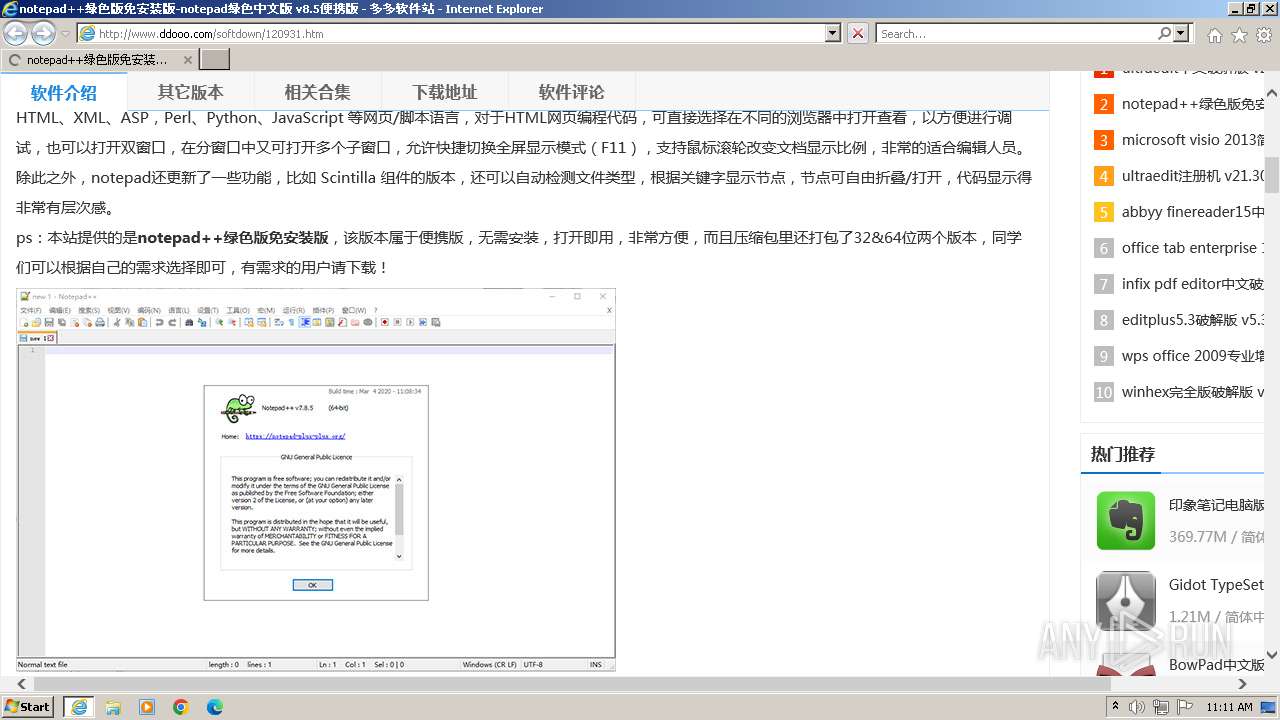Minimize the Internet Explorer window
This screenshot has width=1280, height=720.
1233,9
